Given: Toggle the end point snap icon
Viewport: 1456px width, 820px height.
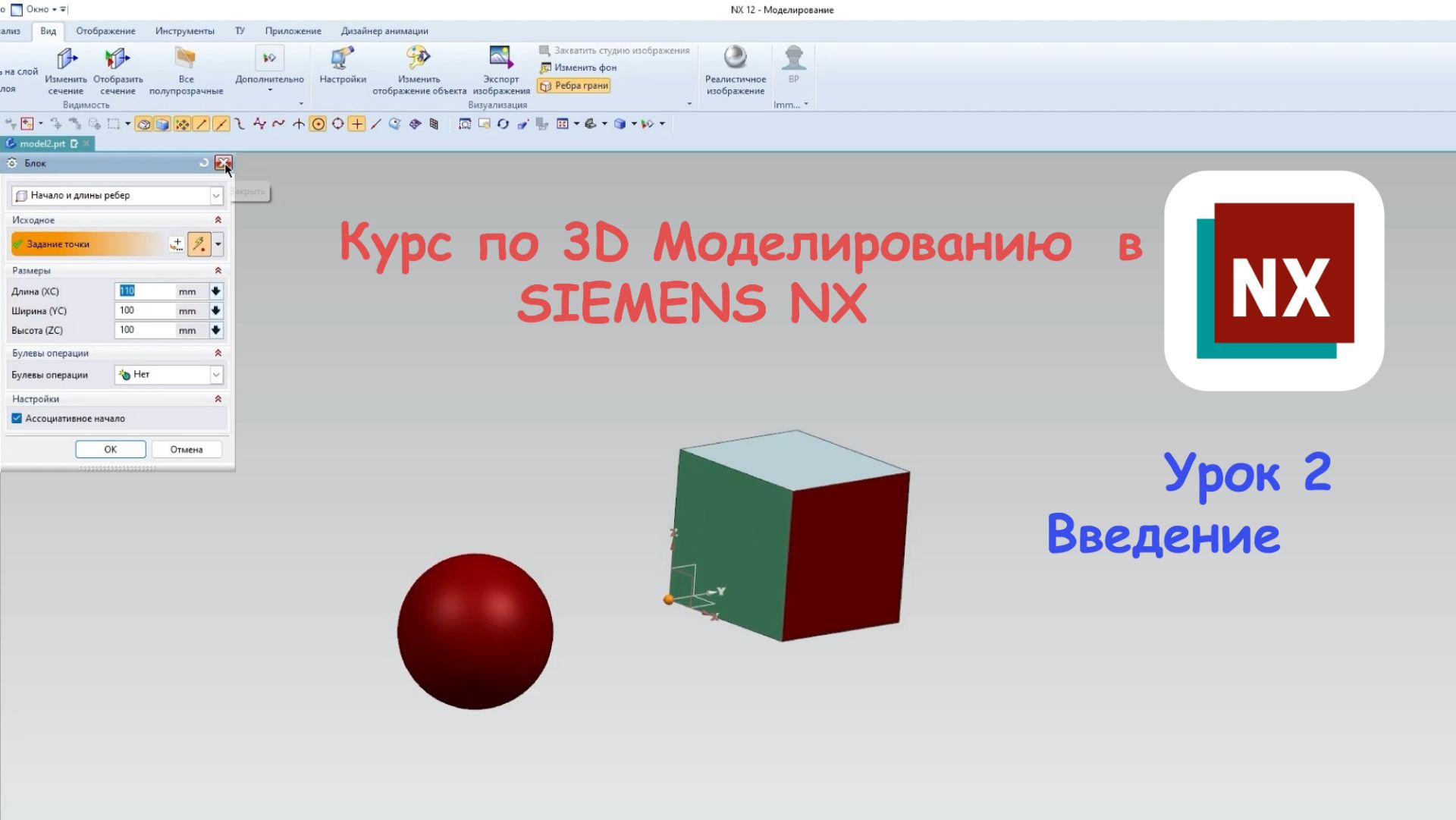Looking at the screenshot, I should [202, 124].
